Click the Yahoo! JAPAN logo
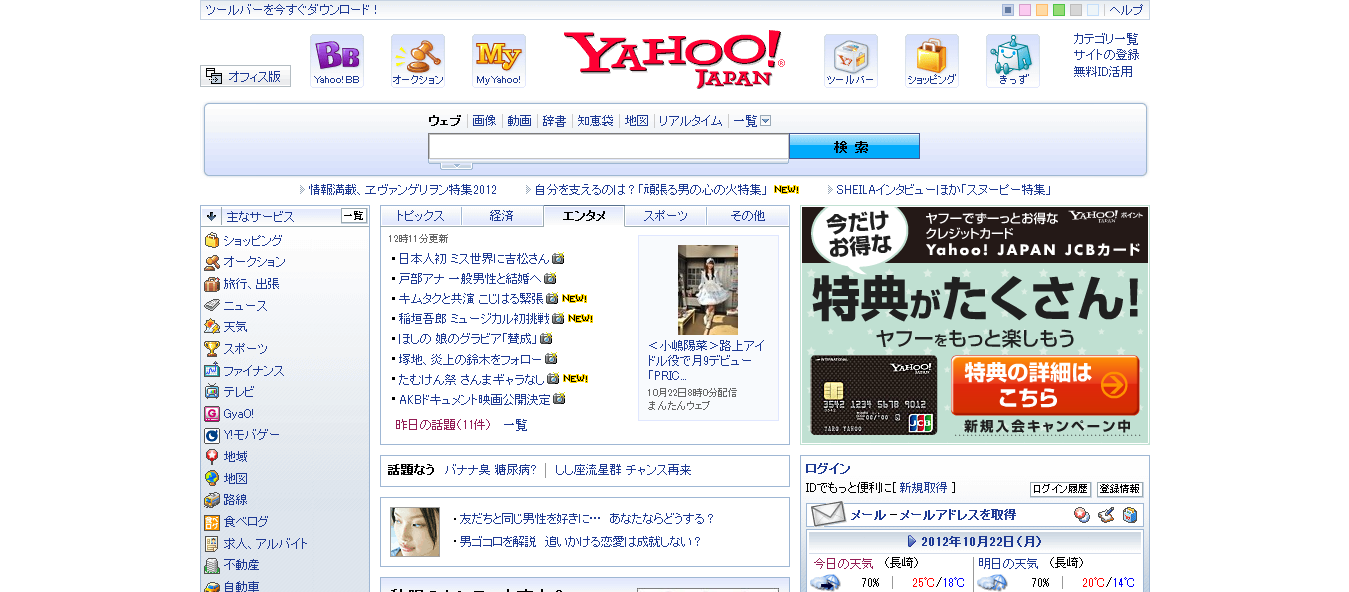Viewport: 1349px width, 592px height. click(x=675, y=60)
